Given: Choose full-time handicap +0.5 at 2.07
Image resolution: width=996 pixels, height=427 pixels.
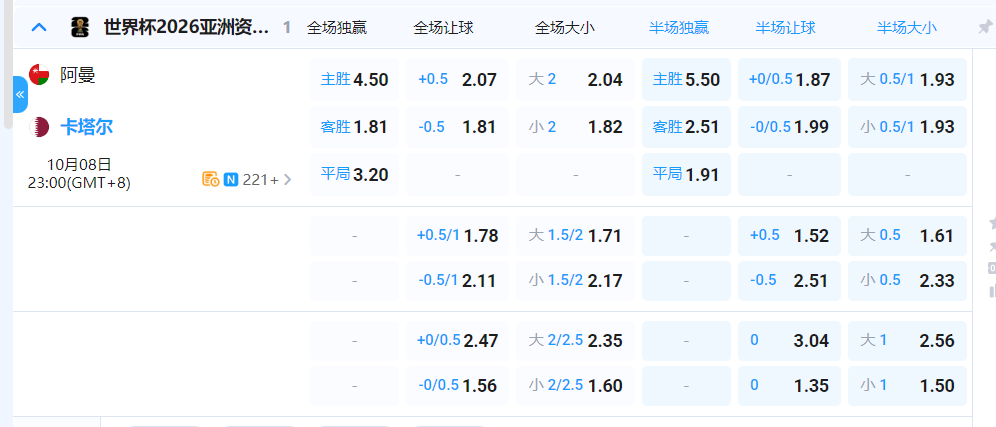Looking at the screenshot, I should point(457,80).
